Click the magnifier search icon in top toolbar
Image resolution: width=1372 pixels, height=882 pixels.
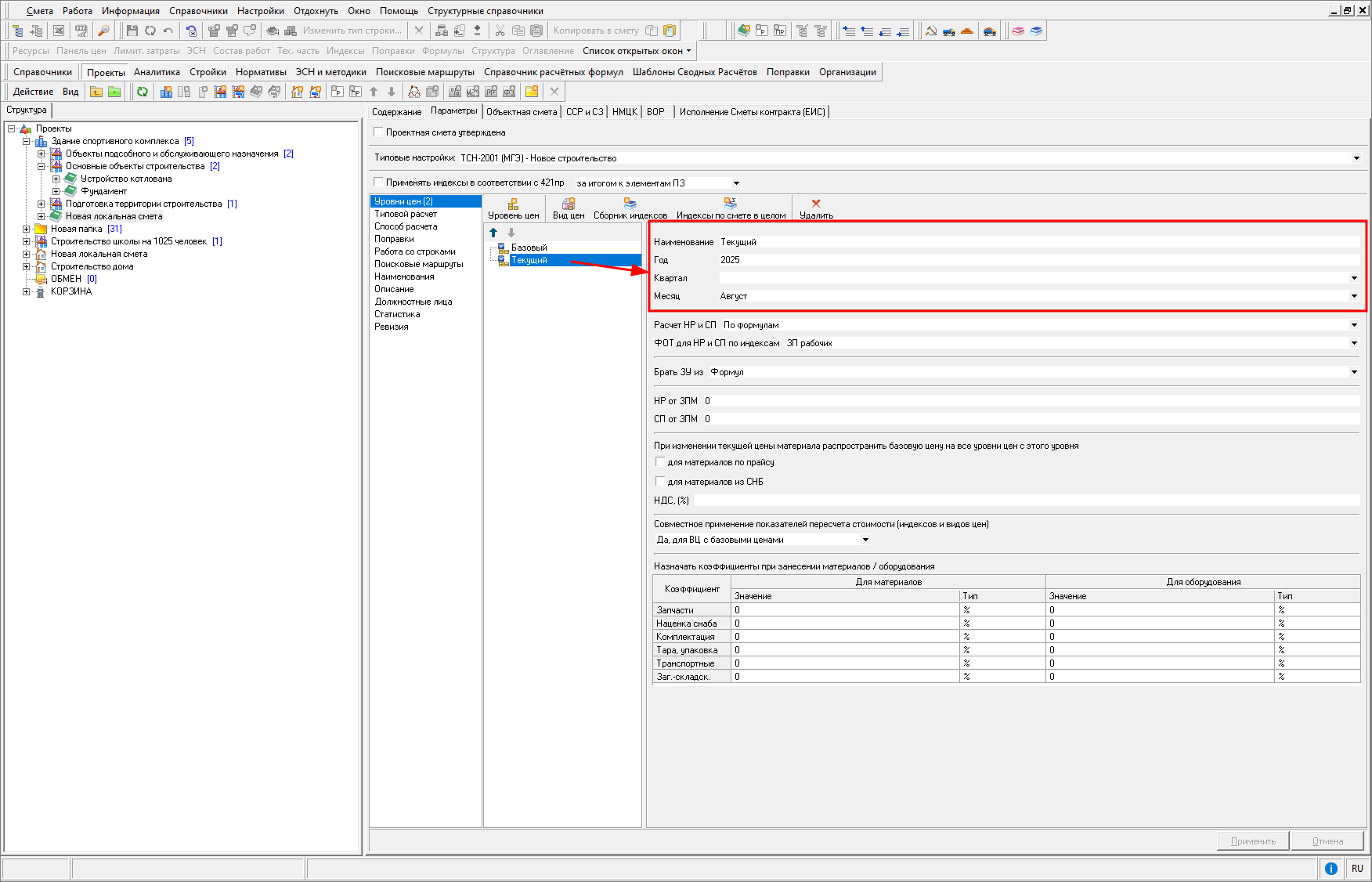tap(103, 31)
